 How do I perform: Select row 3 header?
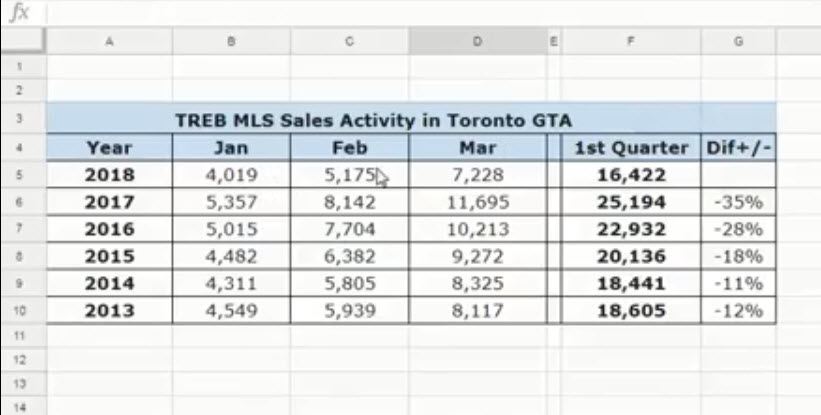point(22,120)
